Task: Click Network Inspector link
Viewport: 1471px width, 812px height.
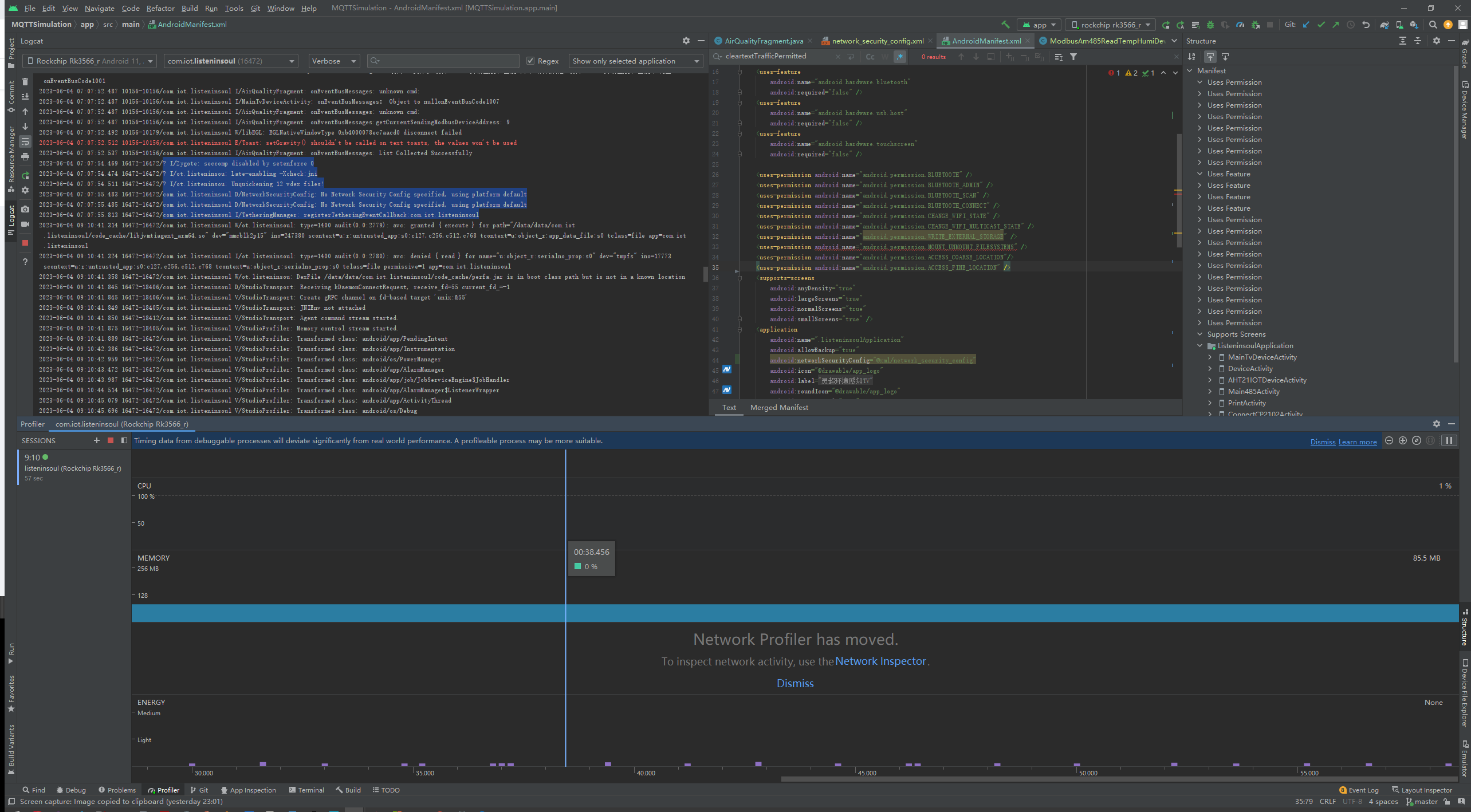Action: (x=880, y=661)
